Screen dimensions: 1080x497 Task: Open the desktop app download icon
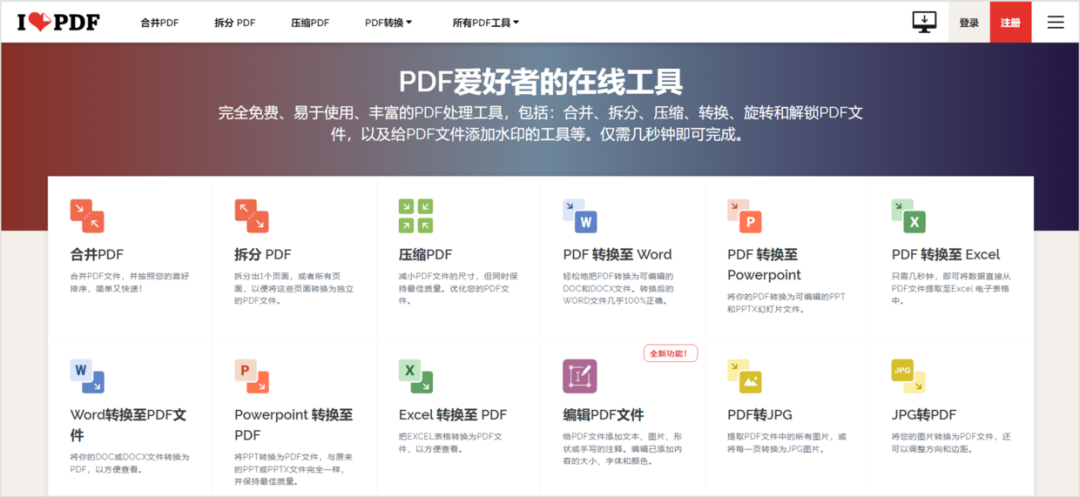(924, 22)
